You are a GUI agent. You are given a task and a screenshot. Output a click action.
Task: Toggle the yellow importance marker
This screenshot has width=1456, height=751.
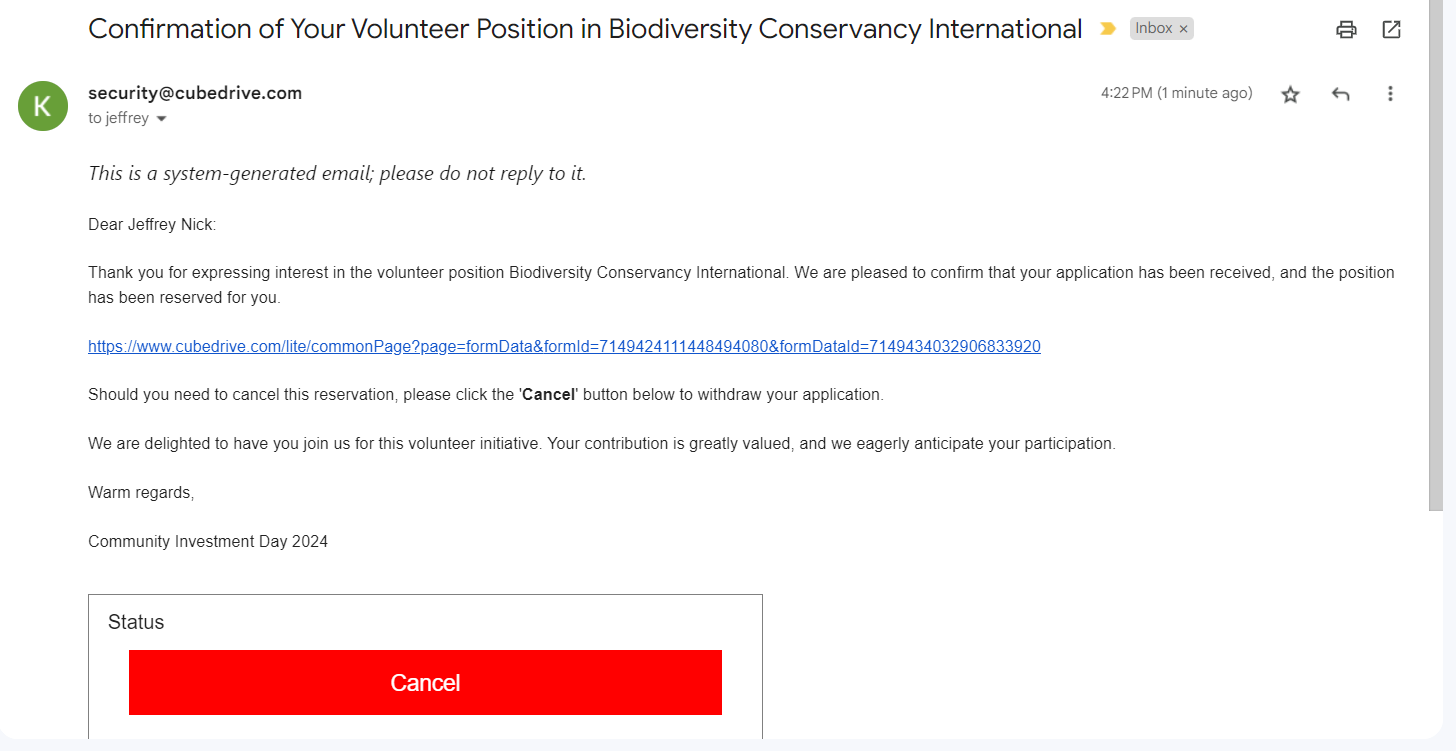1107,29
